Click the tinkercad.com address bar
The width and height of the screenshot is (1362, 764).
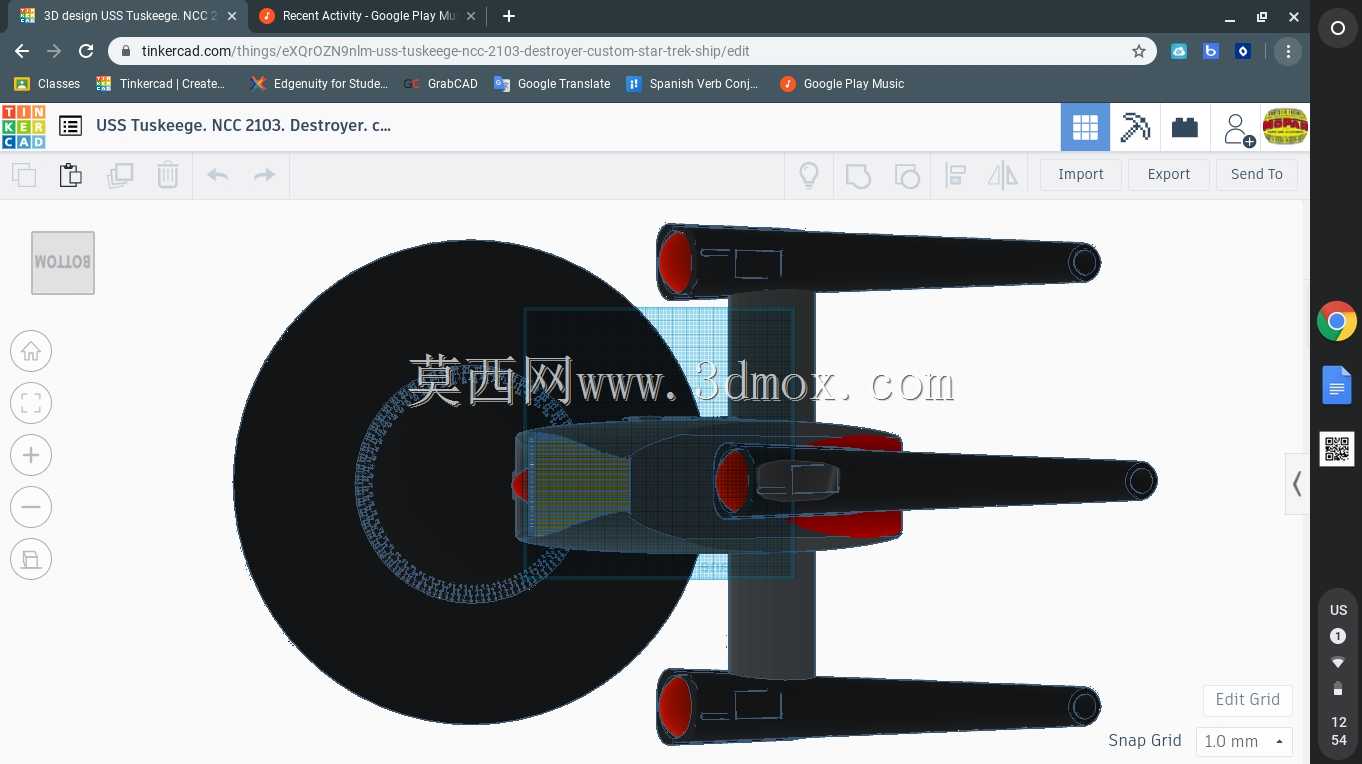(x=632, y=51)
